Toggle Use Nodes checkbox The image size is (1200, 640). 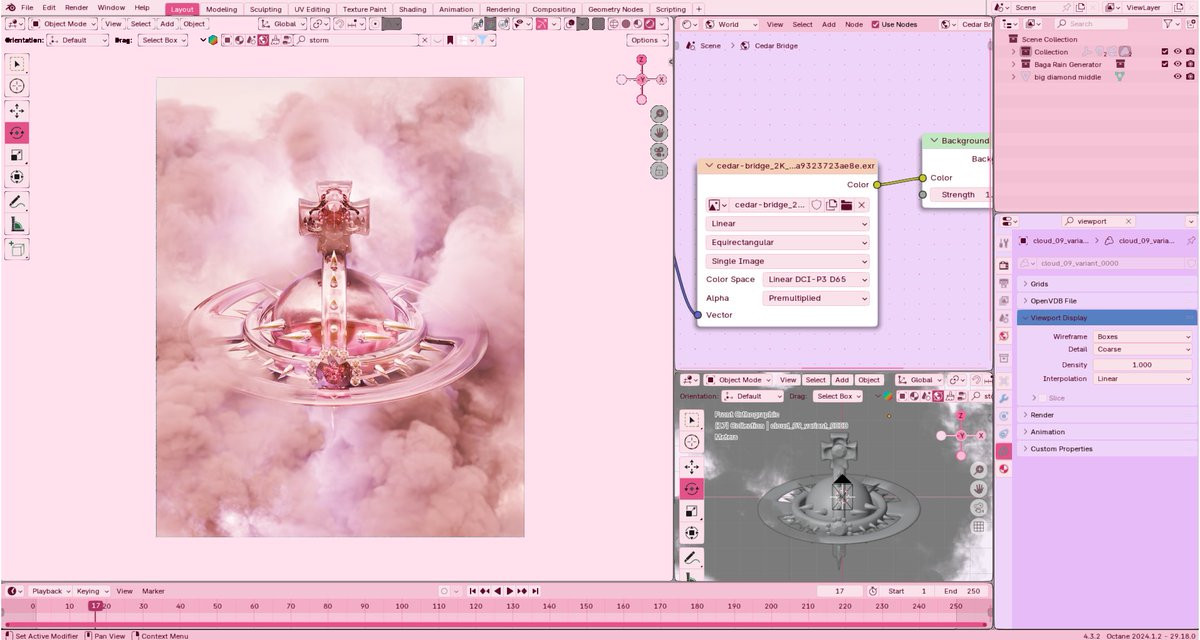[x=875, y=24]
